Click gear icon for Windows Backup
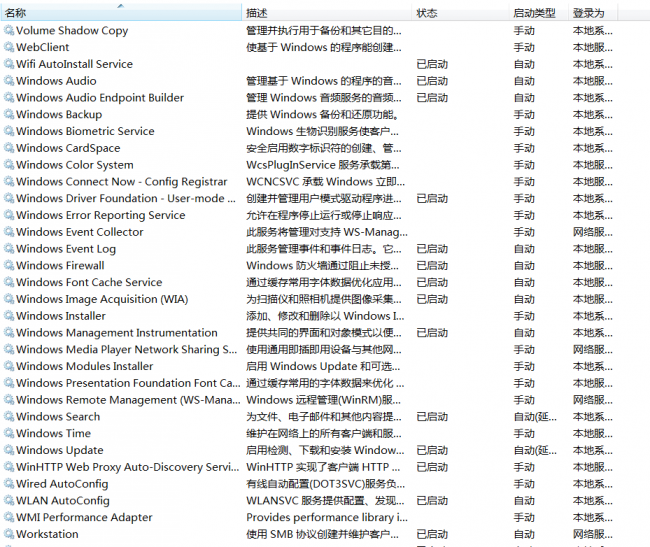 click(9, 114)
